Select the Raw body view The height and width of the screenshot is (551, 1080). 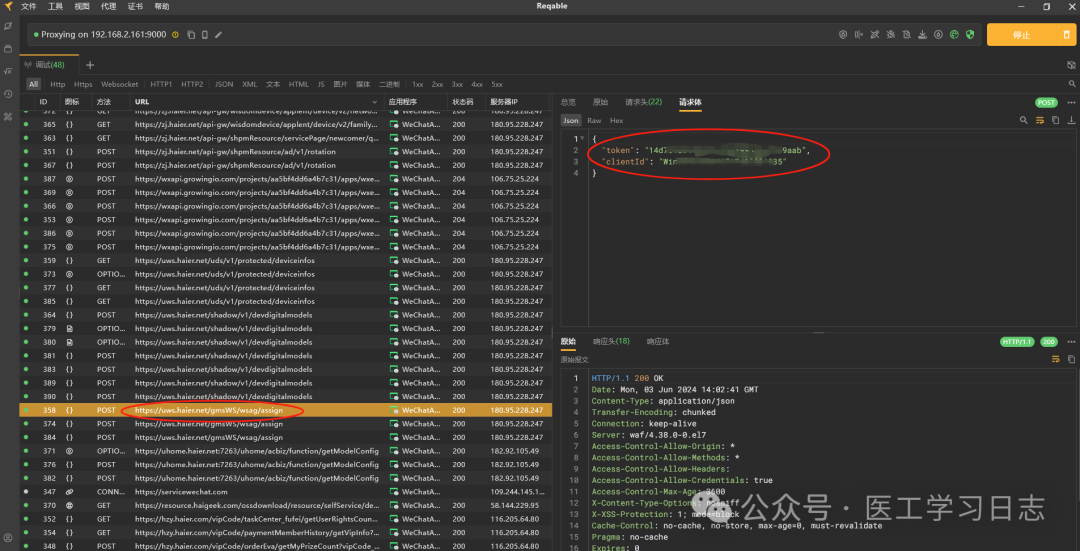[x=594, y=121]
